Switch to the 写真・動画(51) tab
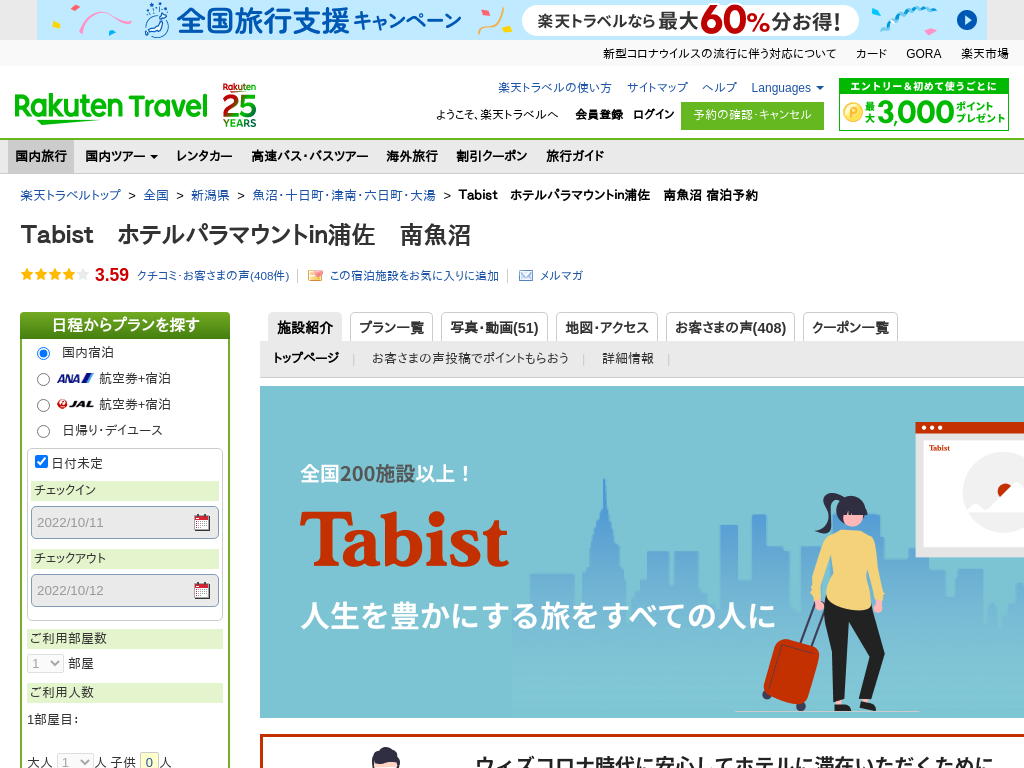The width and height of the screenshot is (1024, 768). (x=494, y=327)
